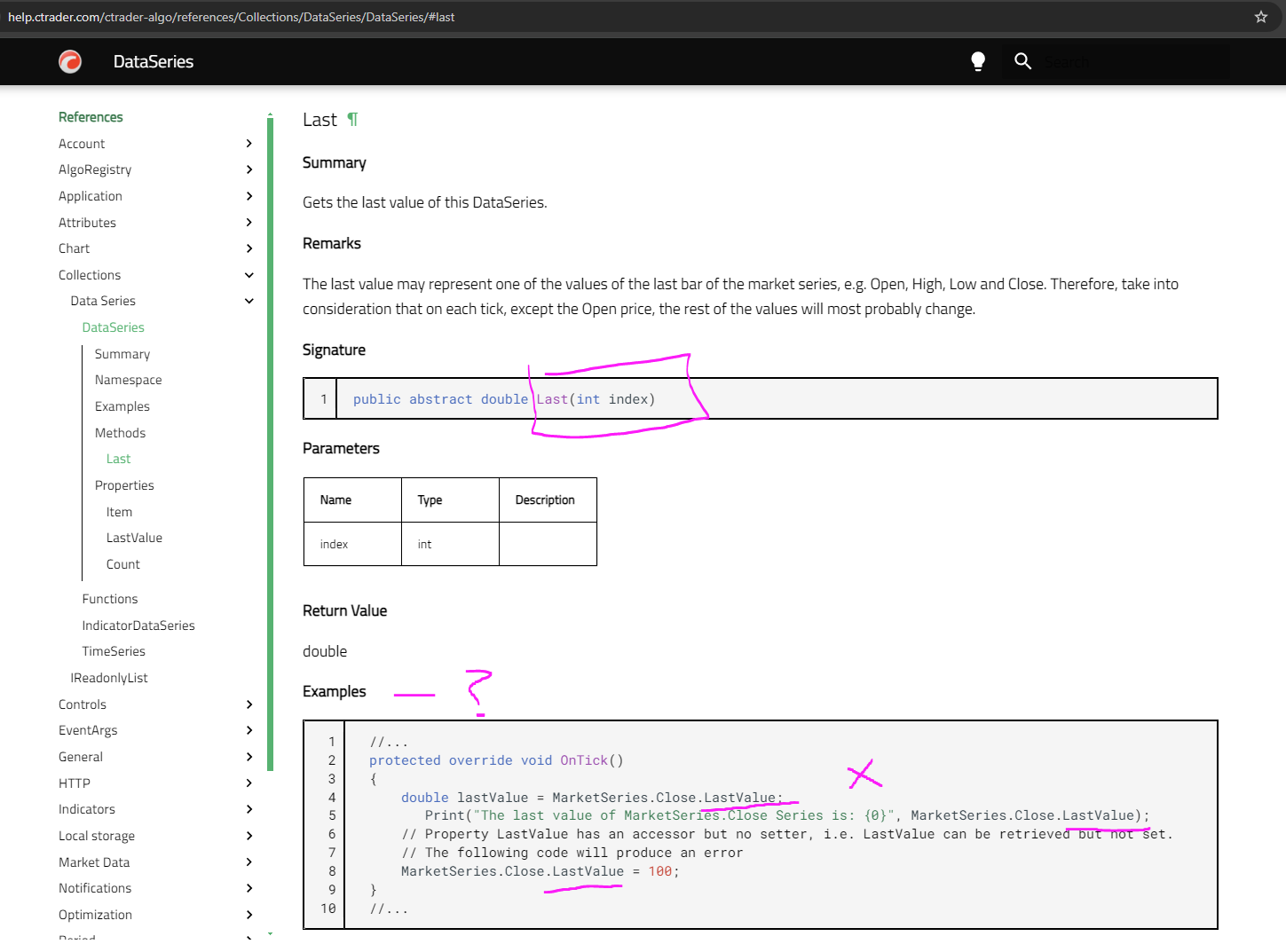Expand the Controls section chevron

(249, 704)
